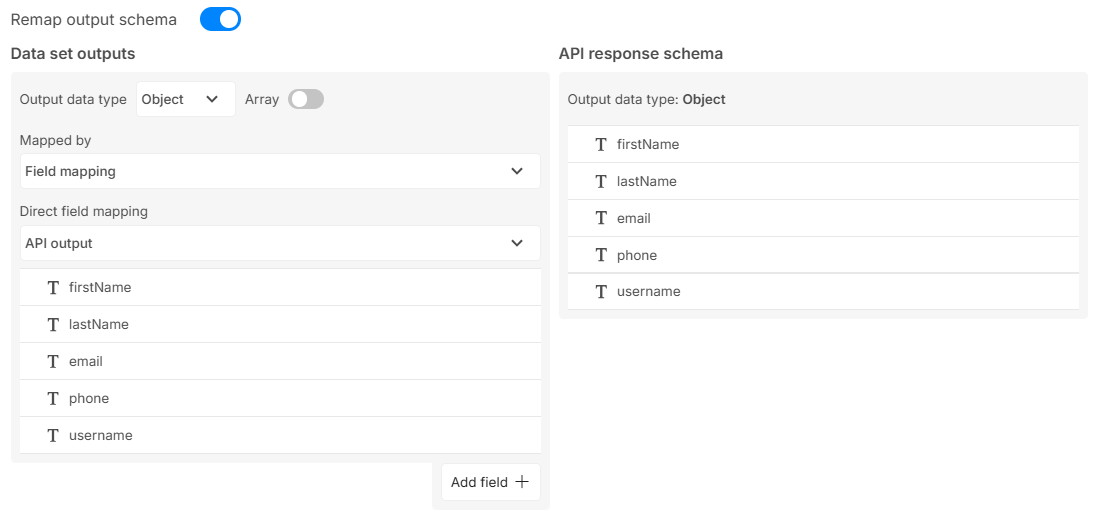
Task: Click text type icon beside email in Data set outputs
Action: (53, 362)
